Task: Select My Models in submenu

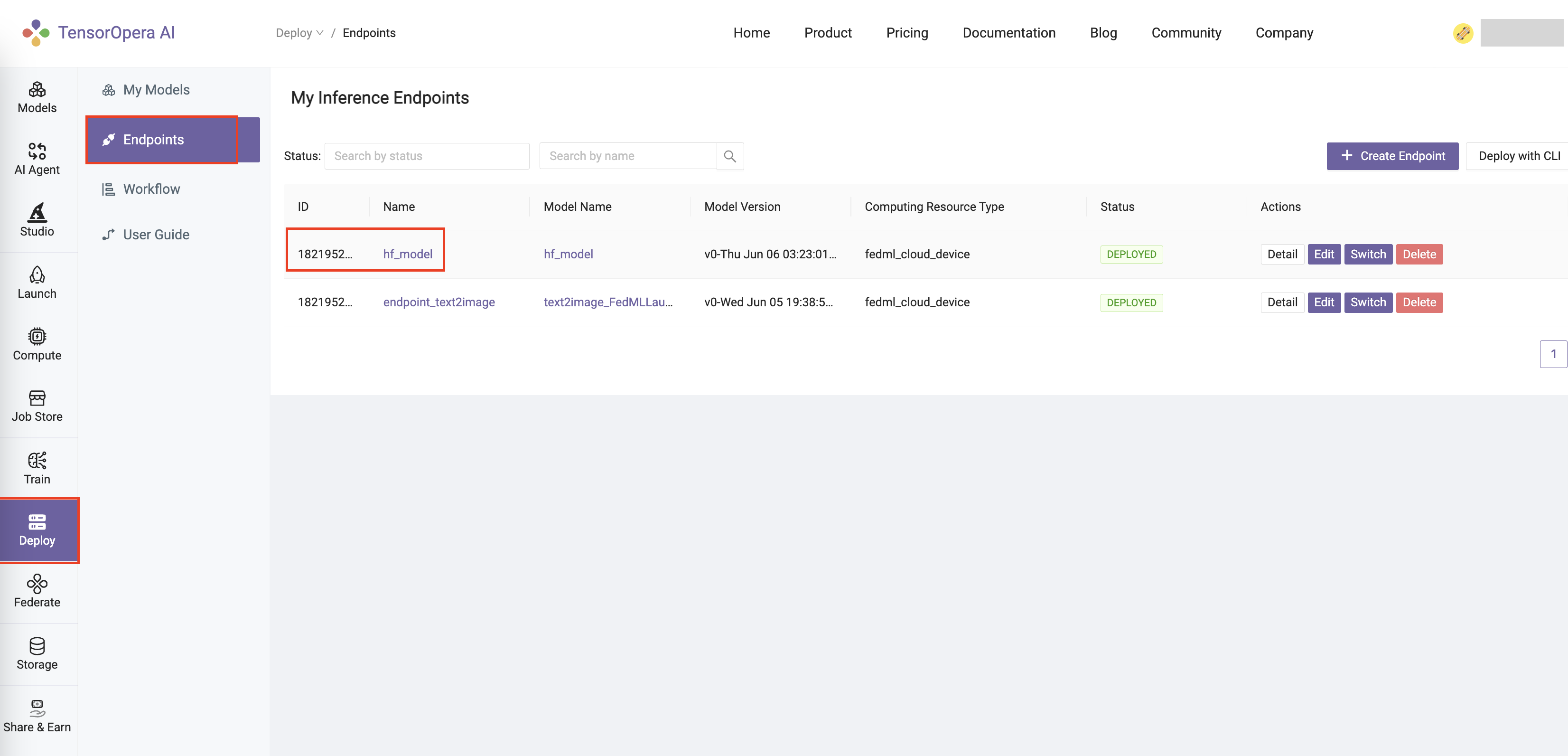Action: [156, 90]
